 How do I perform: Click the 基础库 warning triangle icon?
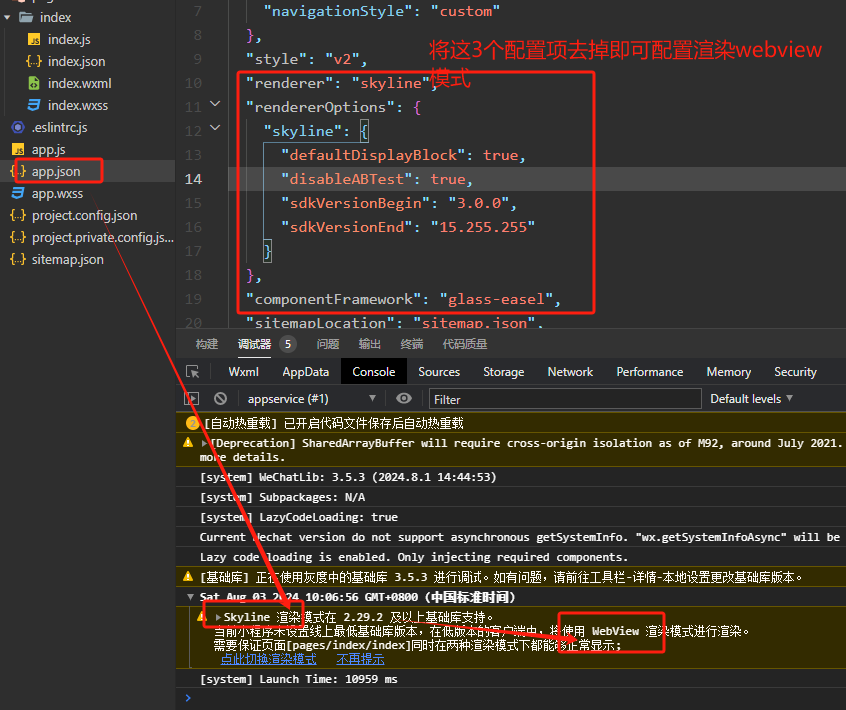(188, 577)
